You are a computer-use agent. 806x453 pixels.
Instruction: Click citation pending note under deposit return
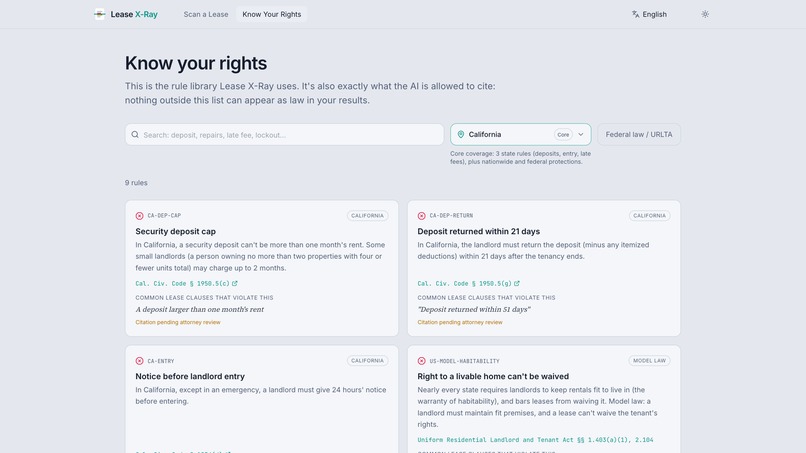point(460,322)
